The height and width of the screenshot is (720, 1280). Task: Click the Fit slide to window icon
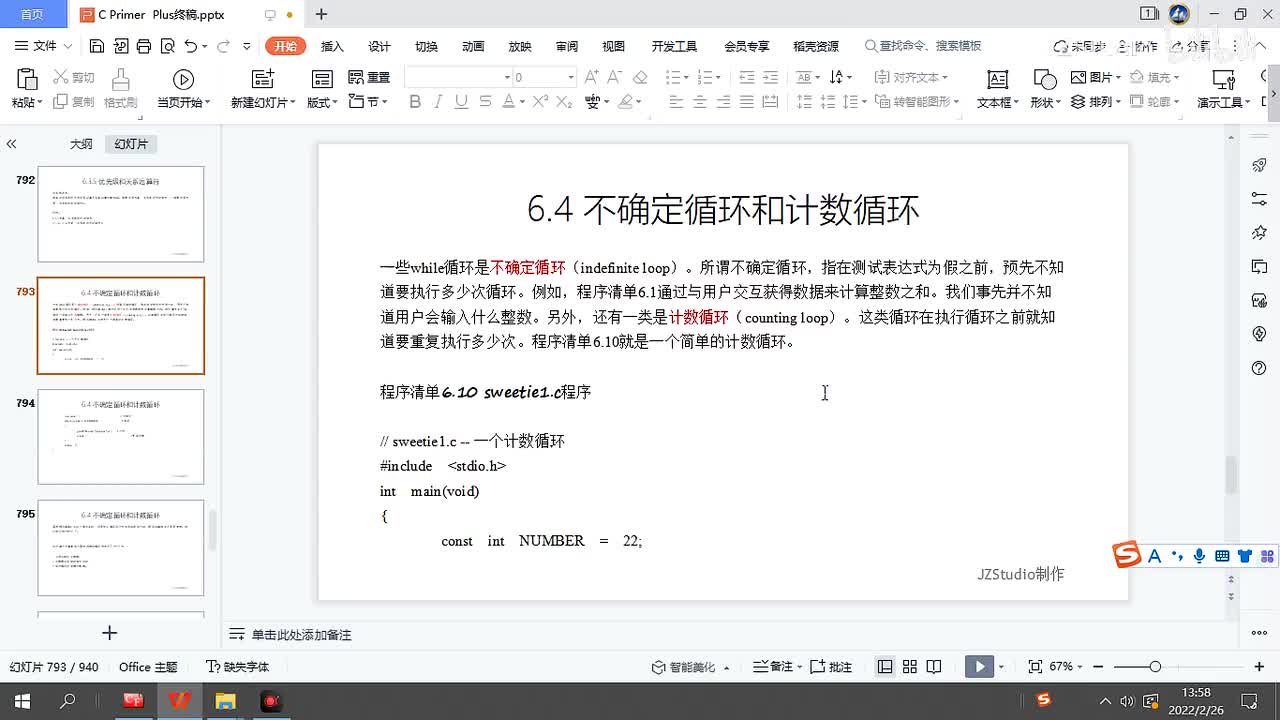1035,666
